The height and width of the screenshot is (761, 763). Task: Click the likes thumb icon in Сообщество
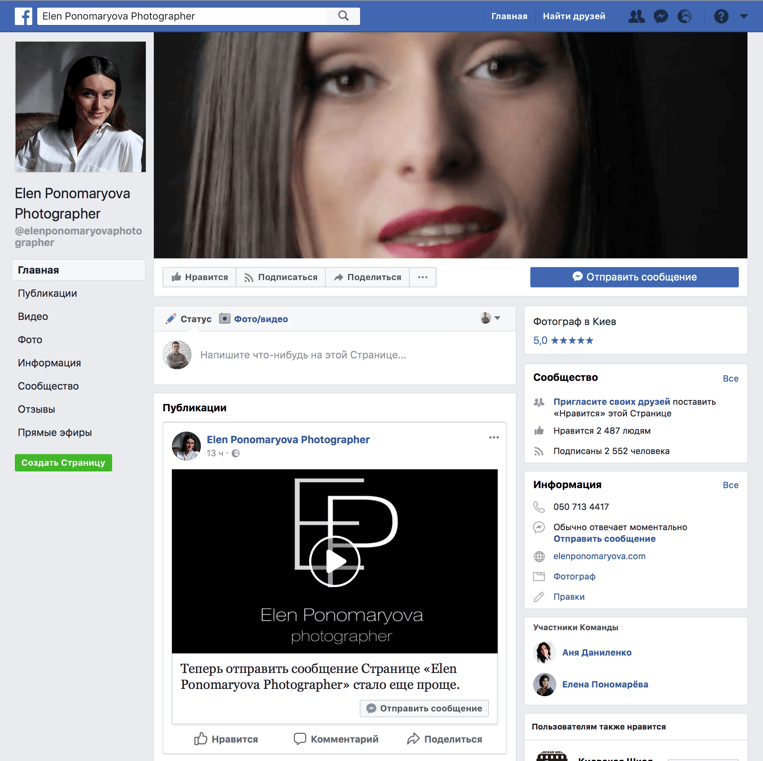[539, 431]
